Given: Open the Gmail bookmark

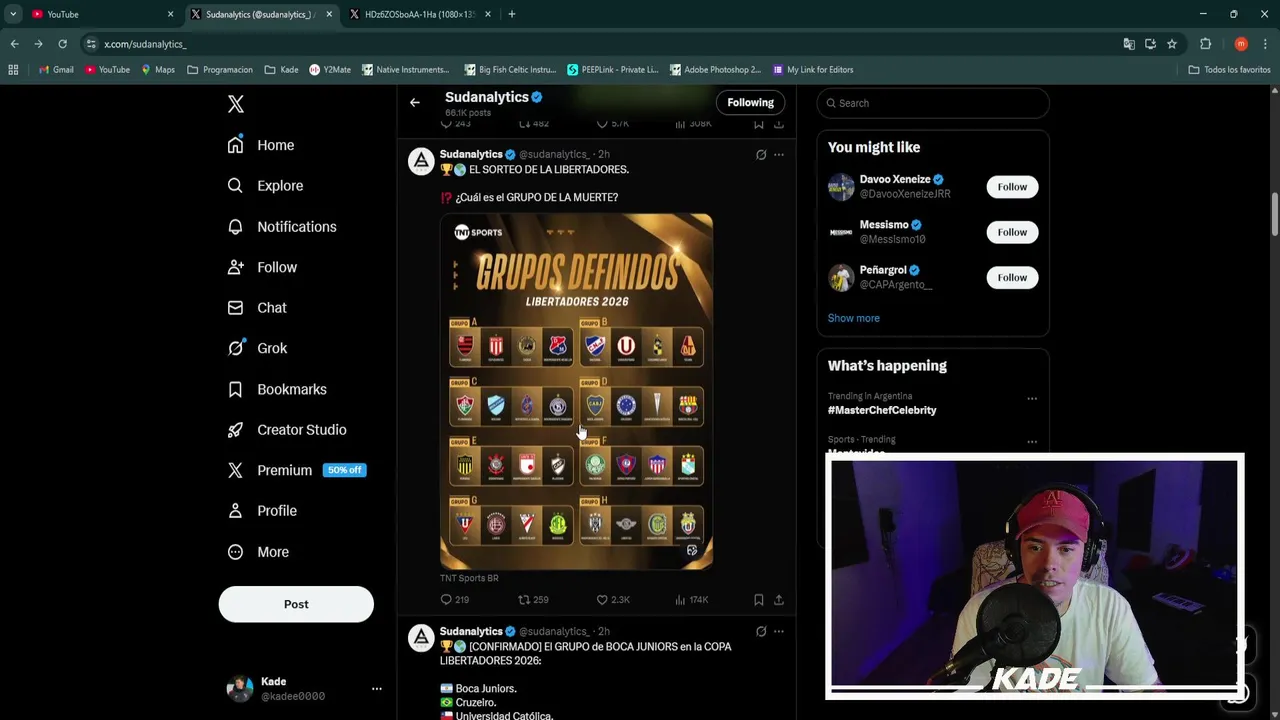Looking at the screenshot, I should point(56,70).
